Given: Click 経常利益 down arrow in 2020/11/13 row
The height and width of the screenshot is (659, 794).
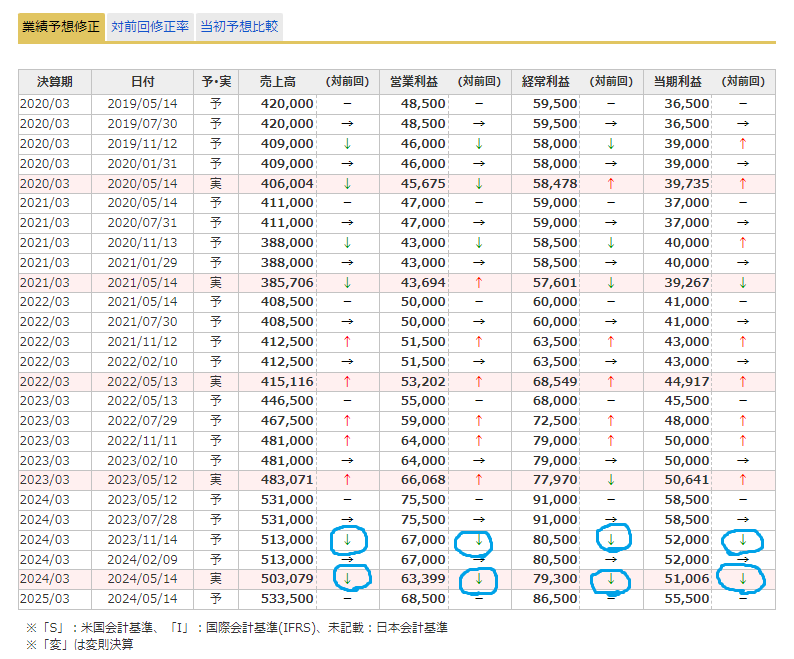Looking at the screenshot, I should click(611, 243).
